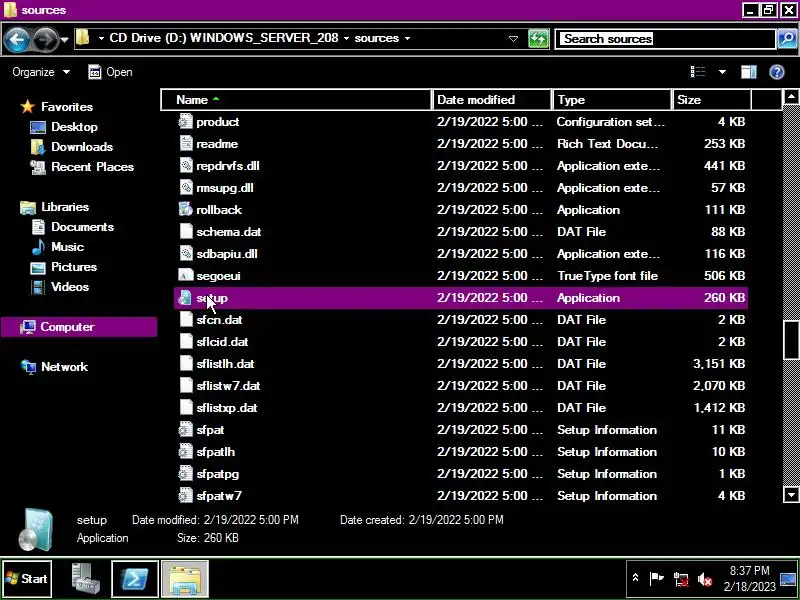The width and height of the screenshot is (800, 600).
Task: Open the Start menu
Action: (27, 579)
